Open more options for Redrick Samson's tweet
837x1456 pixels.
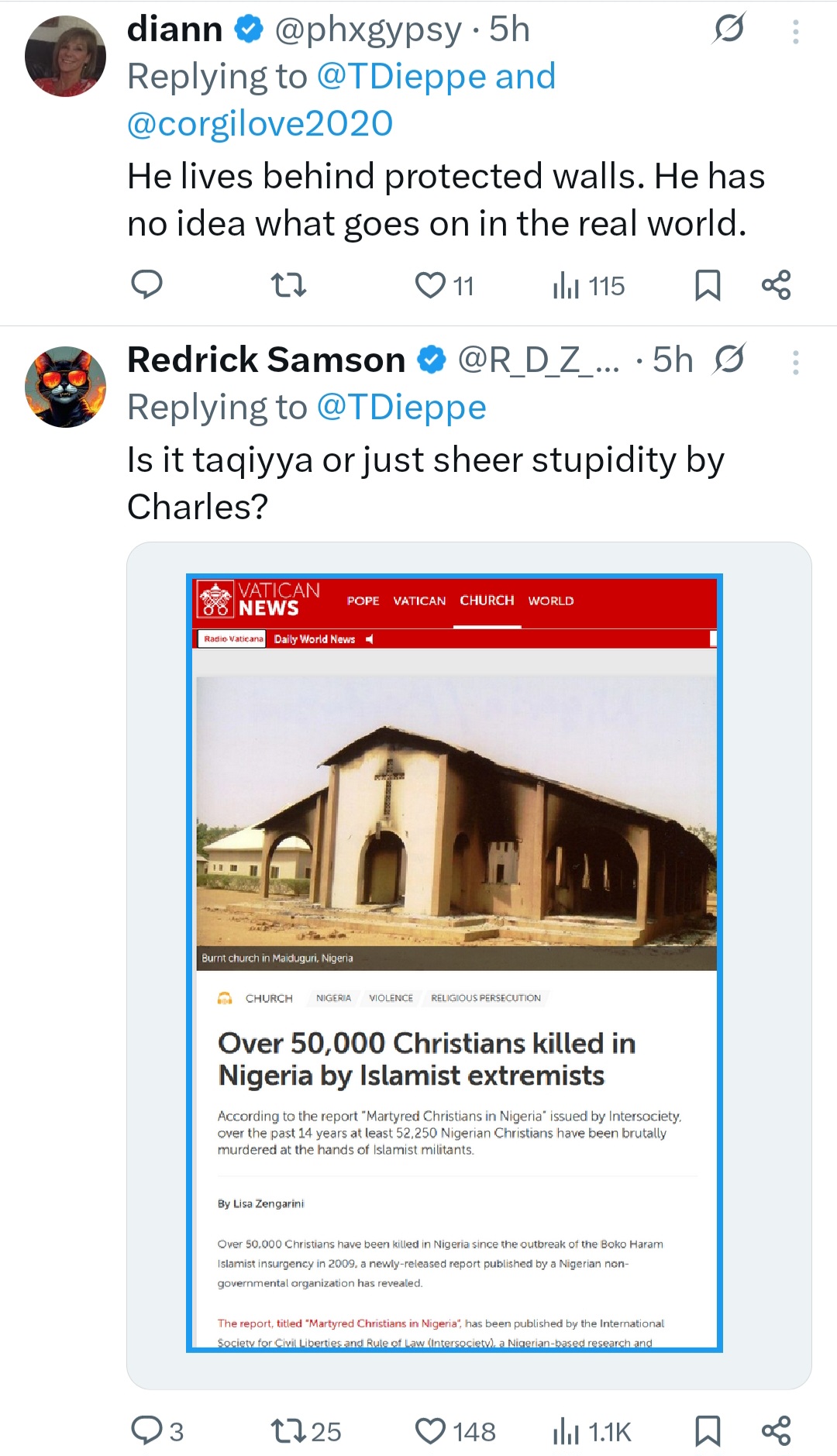pos(795,363)
